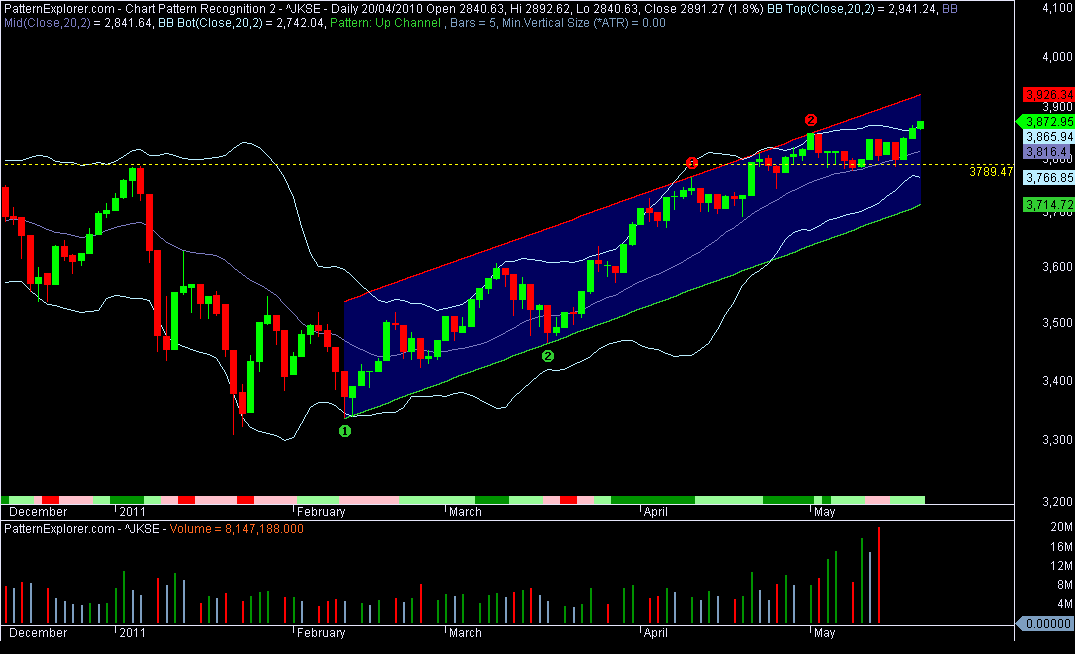This screenshot has width=1075, height=654.
Task: Select the 3,766.85 price label
Action: point(1049,178)
